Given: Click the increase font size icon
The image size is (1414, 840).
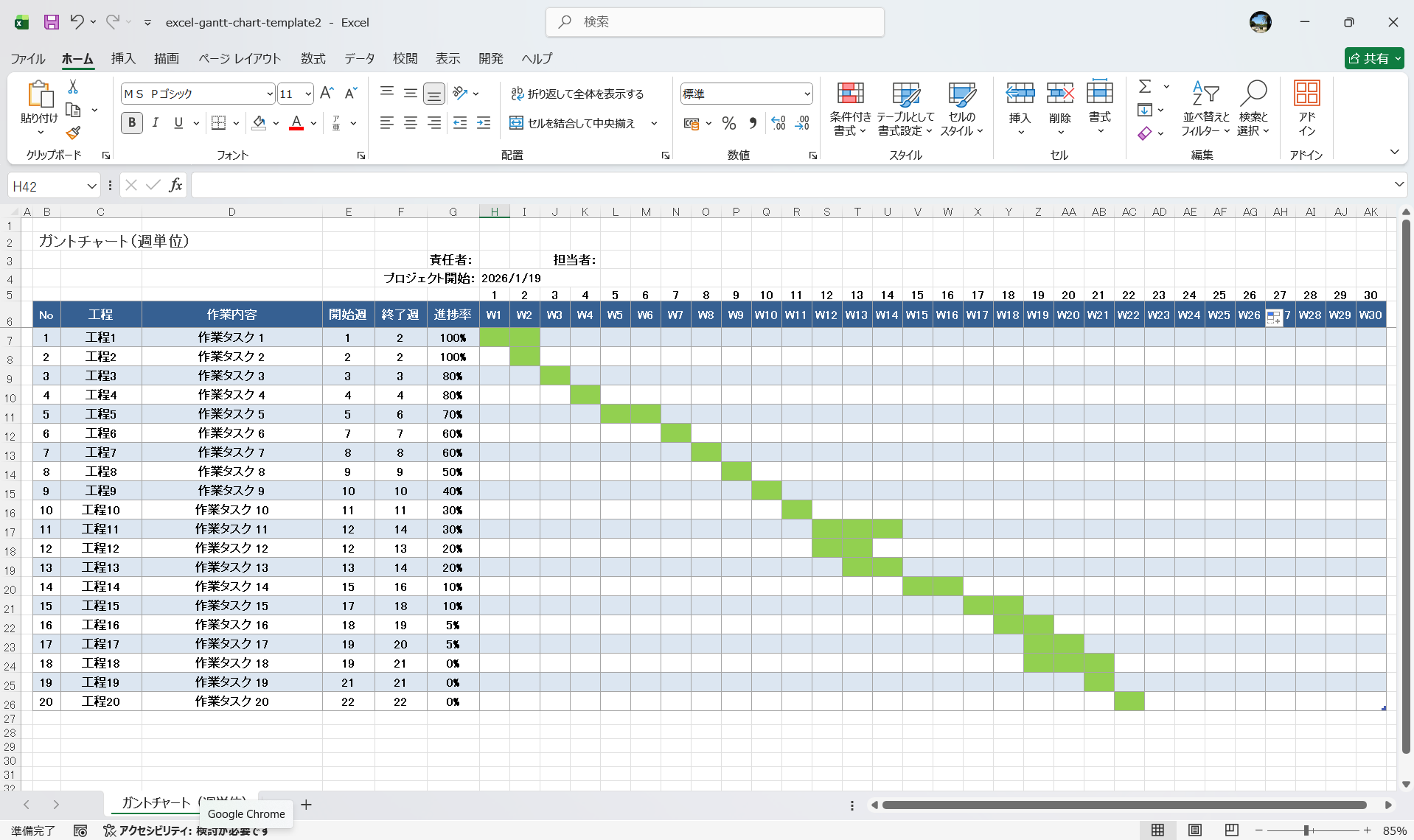Looking at the screenshot, I should 327,94.
